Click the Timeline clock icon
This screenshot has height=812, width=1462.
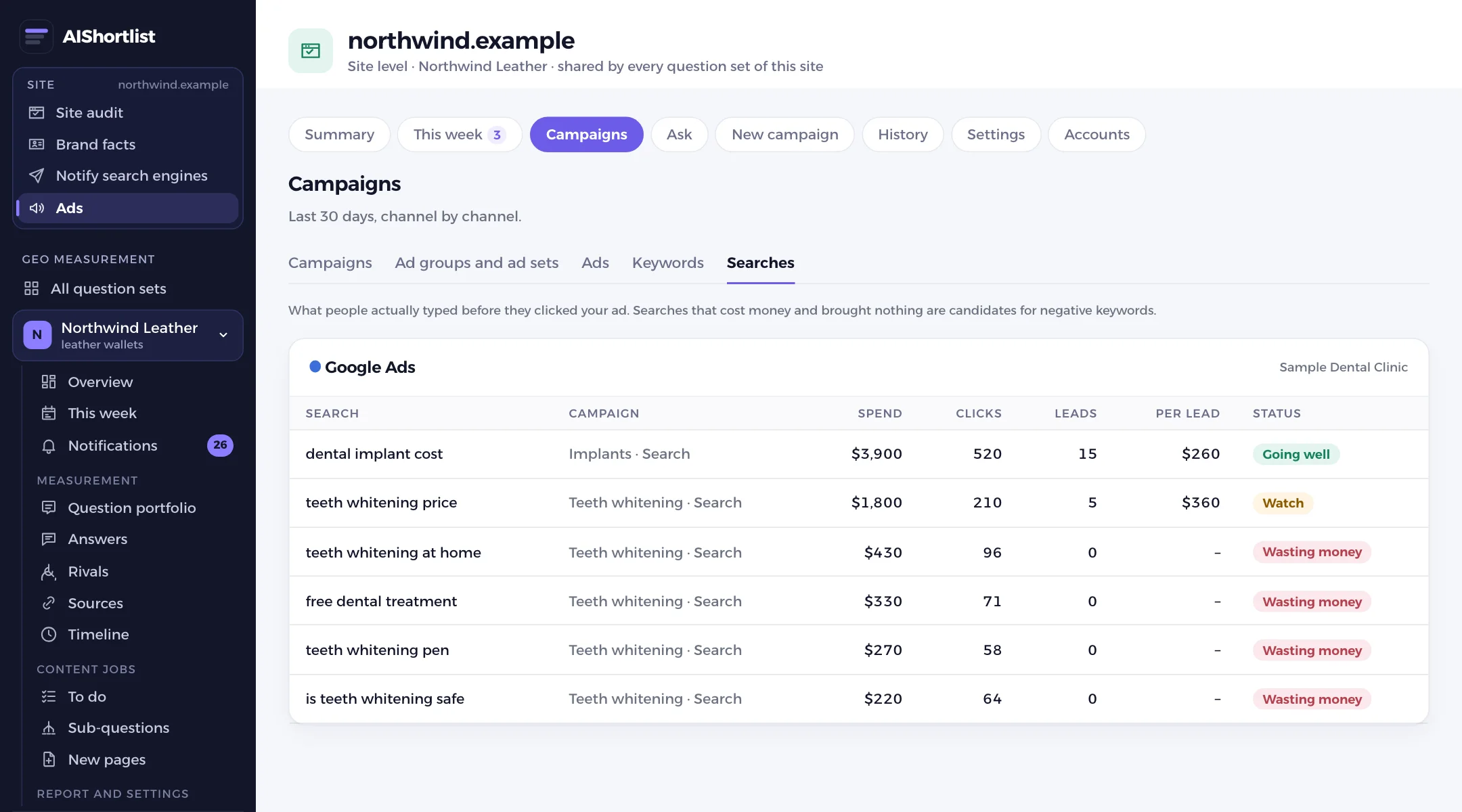(x=49, y=635)
